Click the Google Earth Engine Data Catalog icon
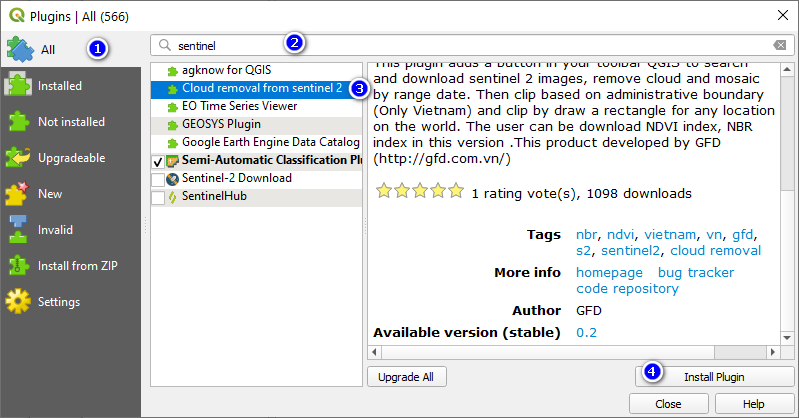Viewport: 799px width, 418px height. click(x=173, y=143)
